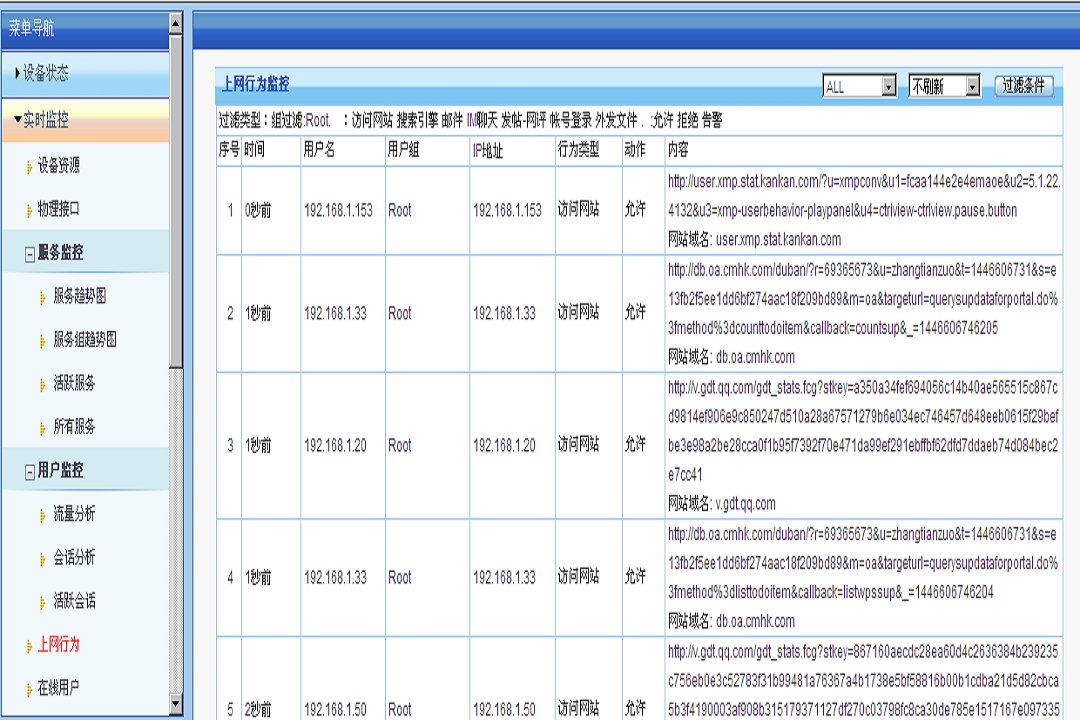1080x720 pixels.
Task: Select username 192.168.1.20 in row 3
Action: pos(335,446)
